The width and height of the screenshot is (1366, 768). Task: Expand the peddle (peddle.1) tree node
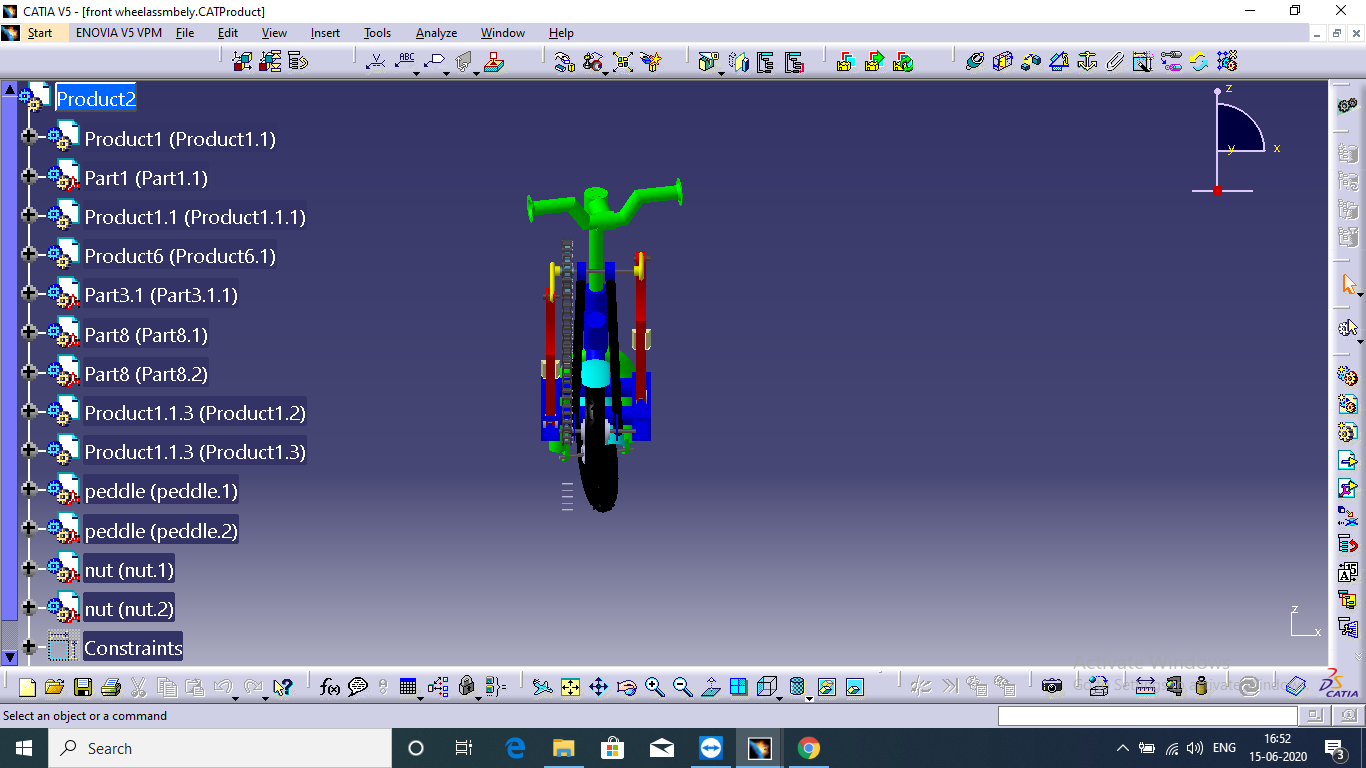point(28,491)
